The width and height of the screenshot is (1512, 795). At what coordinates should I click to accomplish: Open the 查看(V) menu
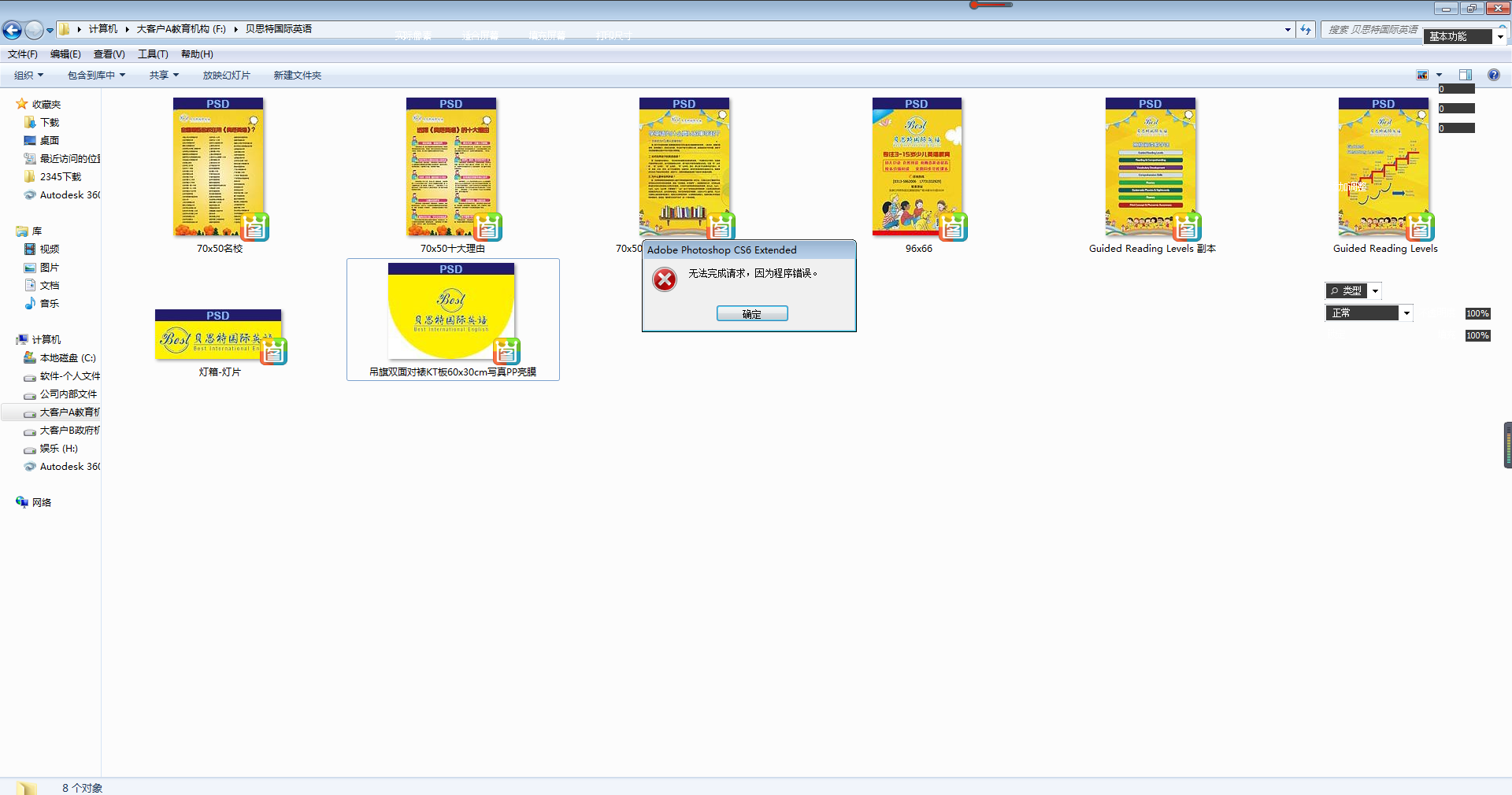(x=109, y=54)
